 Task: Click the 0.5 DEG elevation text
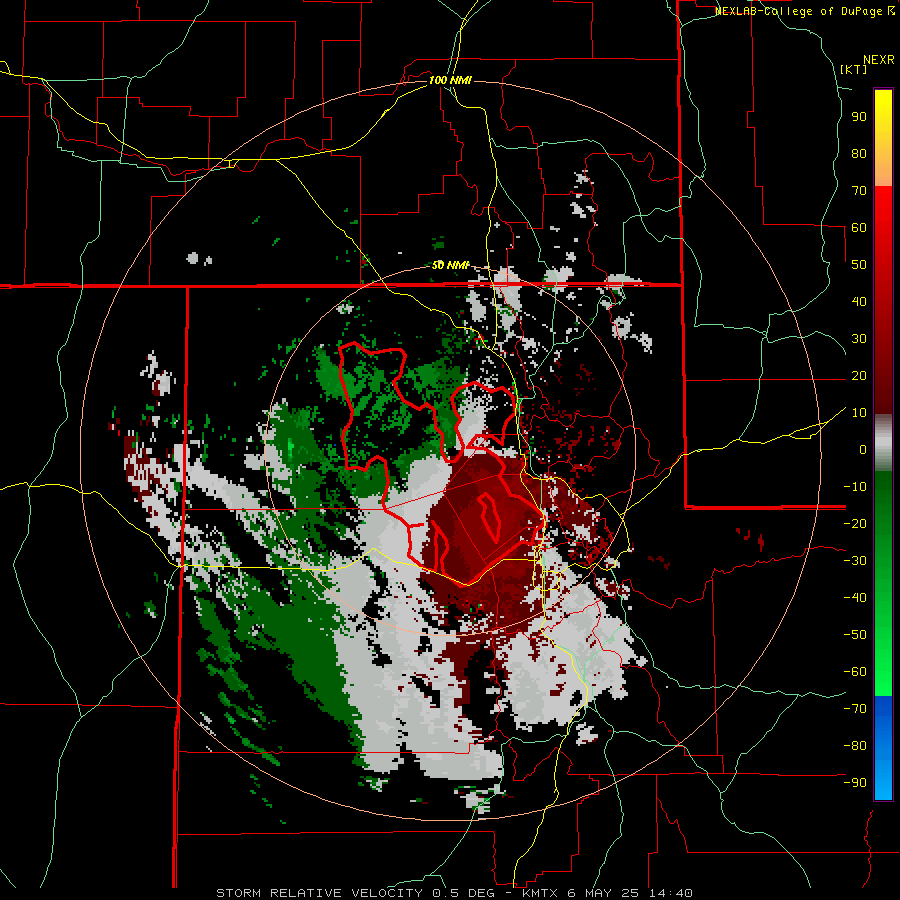click(x=465, y=893)
